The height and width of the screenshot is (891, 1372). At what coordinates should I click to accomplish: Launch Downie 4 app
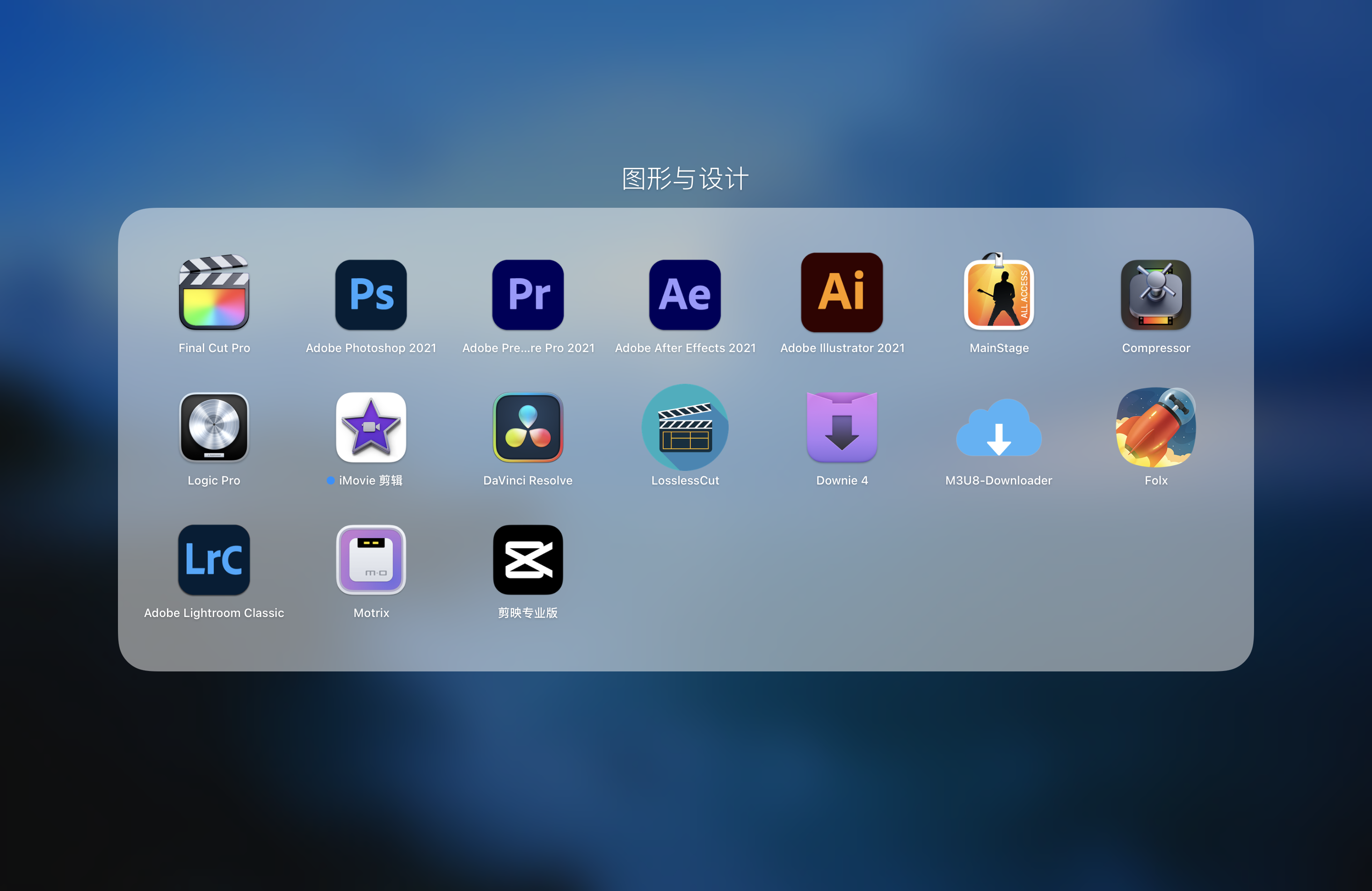(842, 427)
